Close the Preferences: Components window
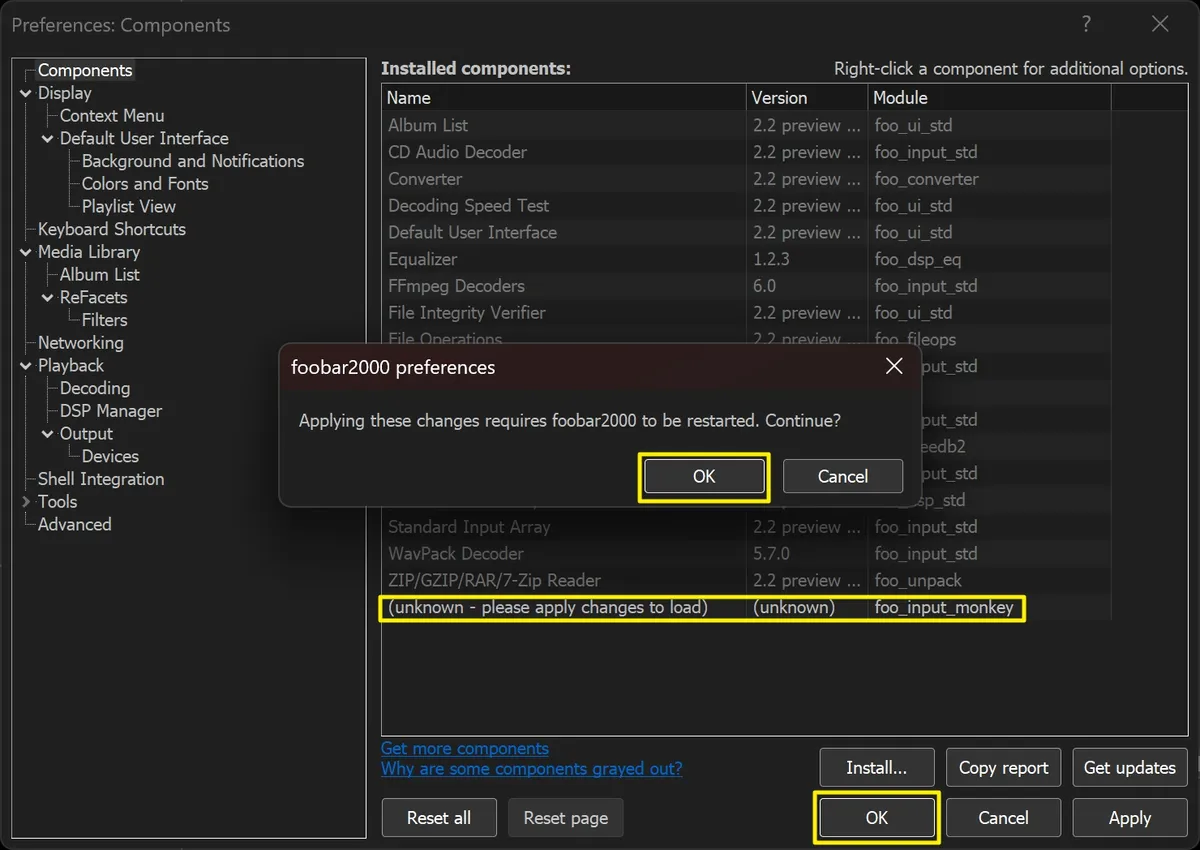This screenshot has height=850, width=1200. [1160, 25]
